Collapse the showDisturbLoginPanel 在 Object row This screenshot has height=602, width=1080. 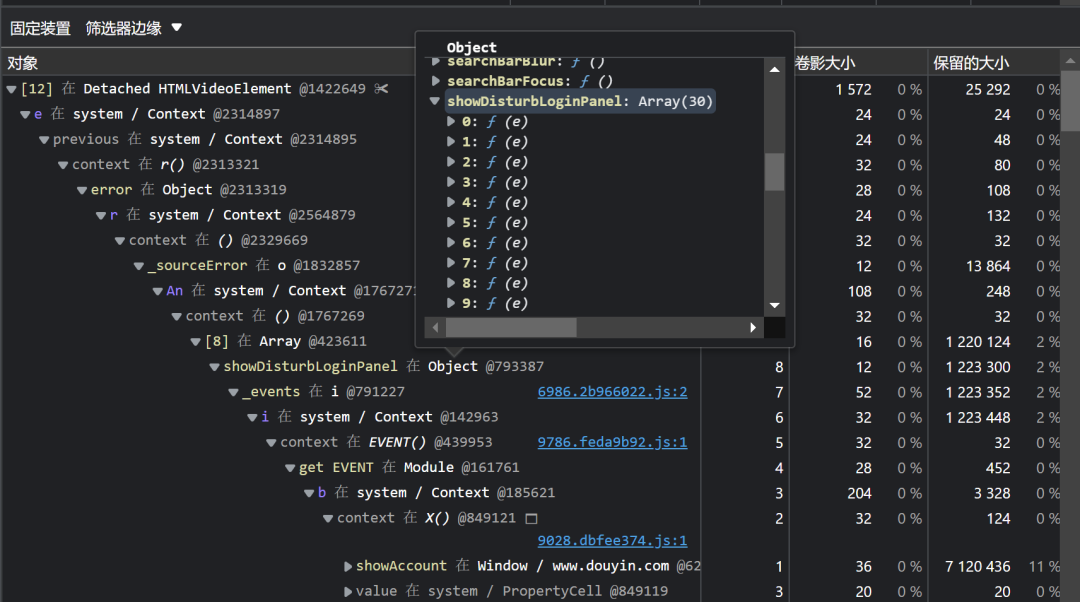[215, 367]
